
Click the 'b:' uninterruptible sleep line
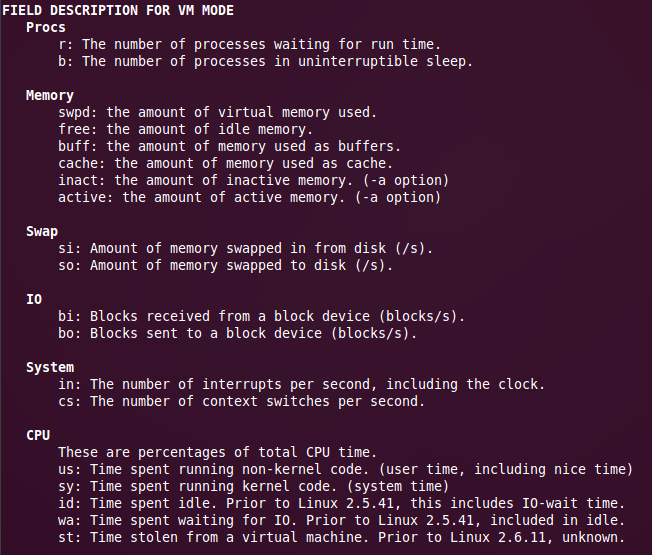tap(265, 61)
